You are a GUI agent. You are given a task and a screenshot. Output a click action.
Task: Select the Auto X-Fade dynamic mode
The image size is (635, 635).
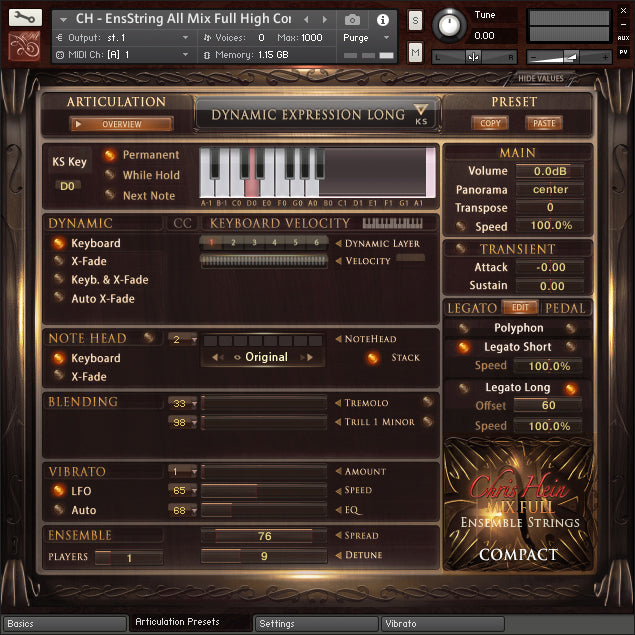[x=59, y=299]
